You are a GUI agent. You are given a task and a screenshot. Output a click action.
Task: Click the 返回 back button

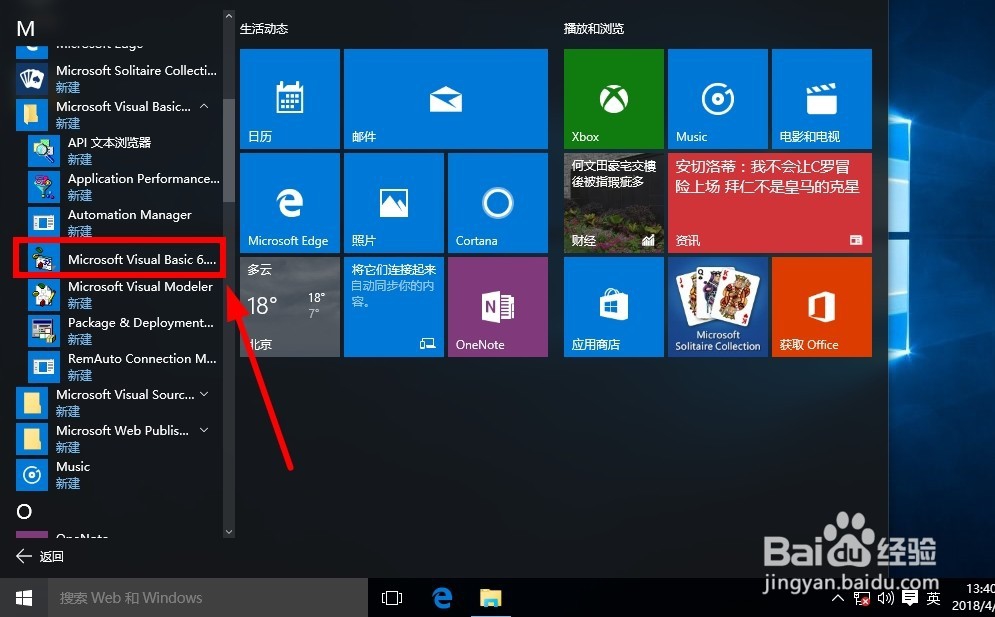click(x=39, y=557)
